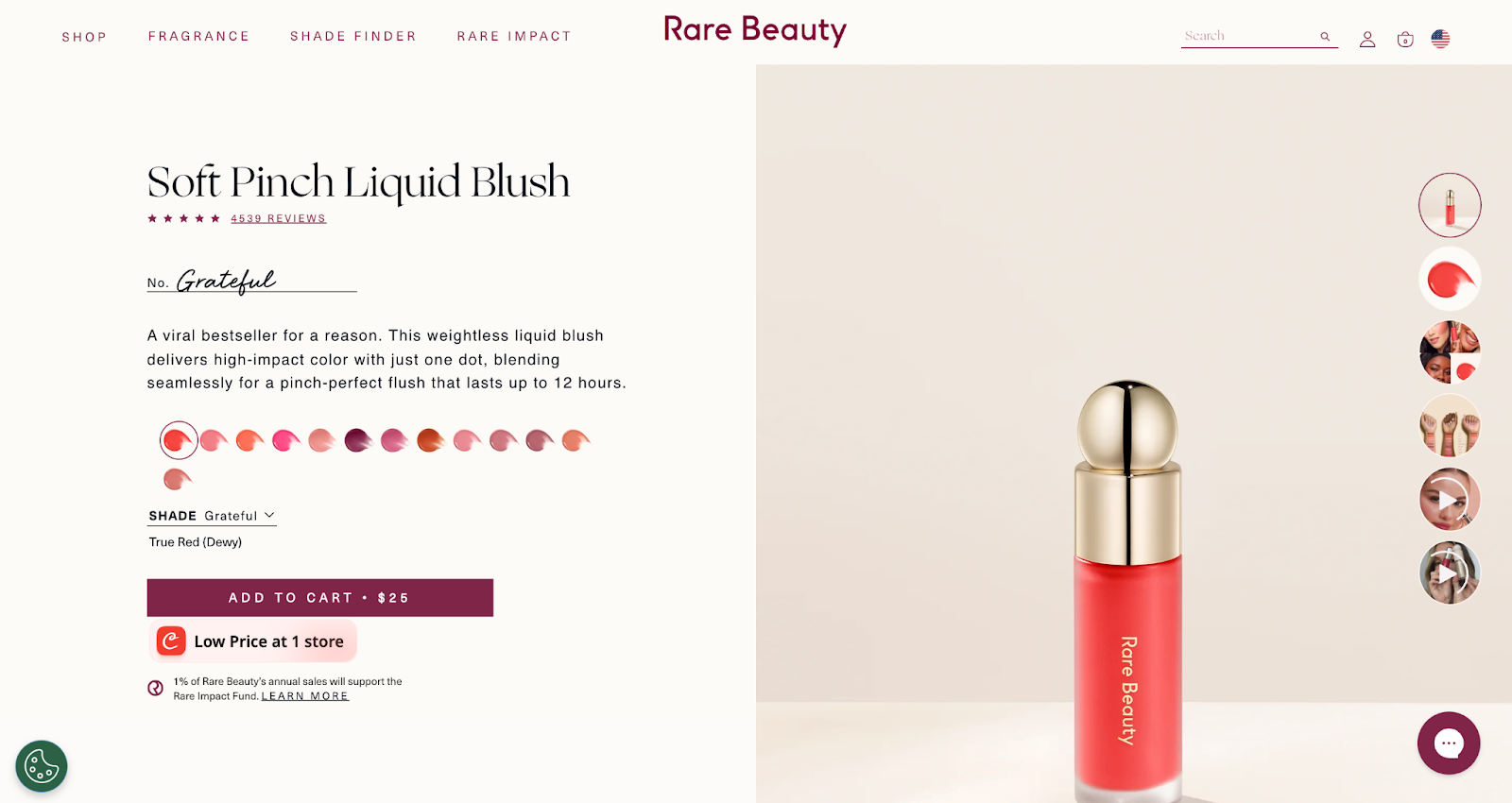Open the 4539 REVIEWS link
The height and width of the screenshot is (803, 1512).
coord(278,218)
